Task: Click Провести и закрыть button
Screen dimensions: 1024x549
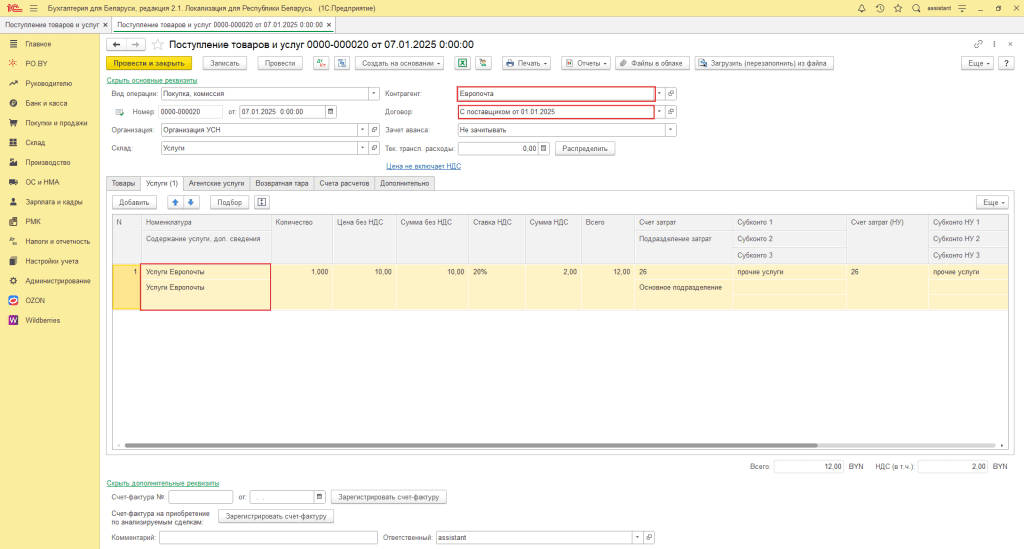Action: pyautogui.click(x=149, y=63)
